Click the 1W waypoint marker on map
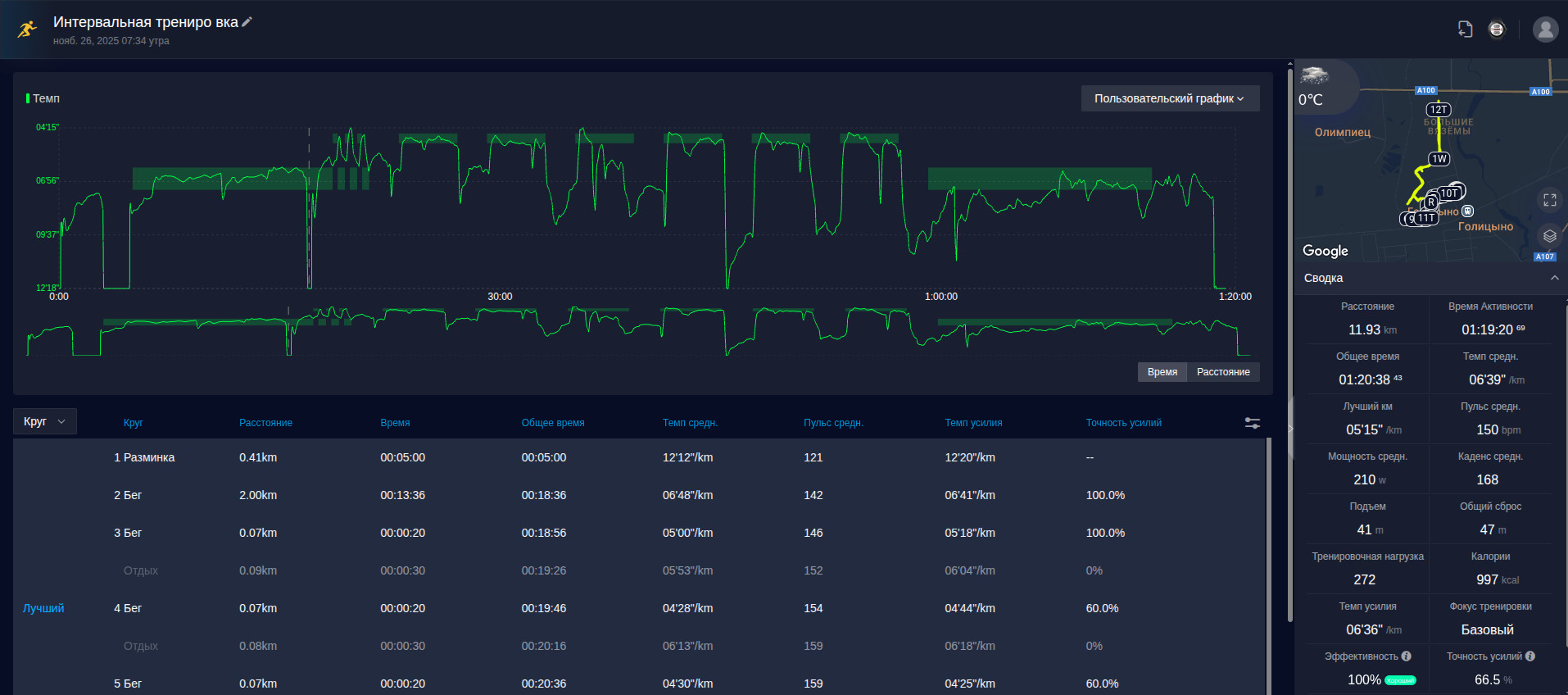The width and height of the screenshot is (1568, 695). point(1439,159)
